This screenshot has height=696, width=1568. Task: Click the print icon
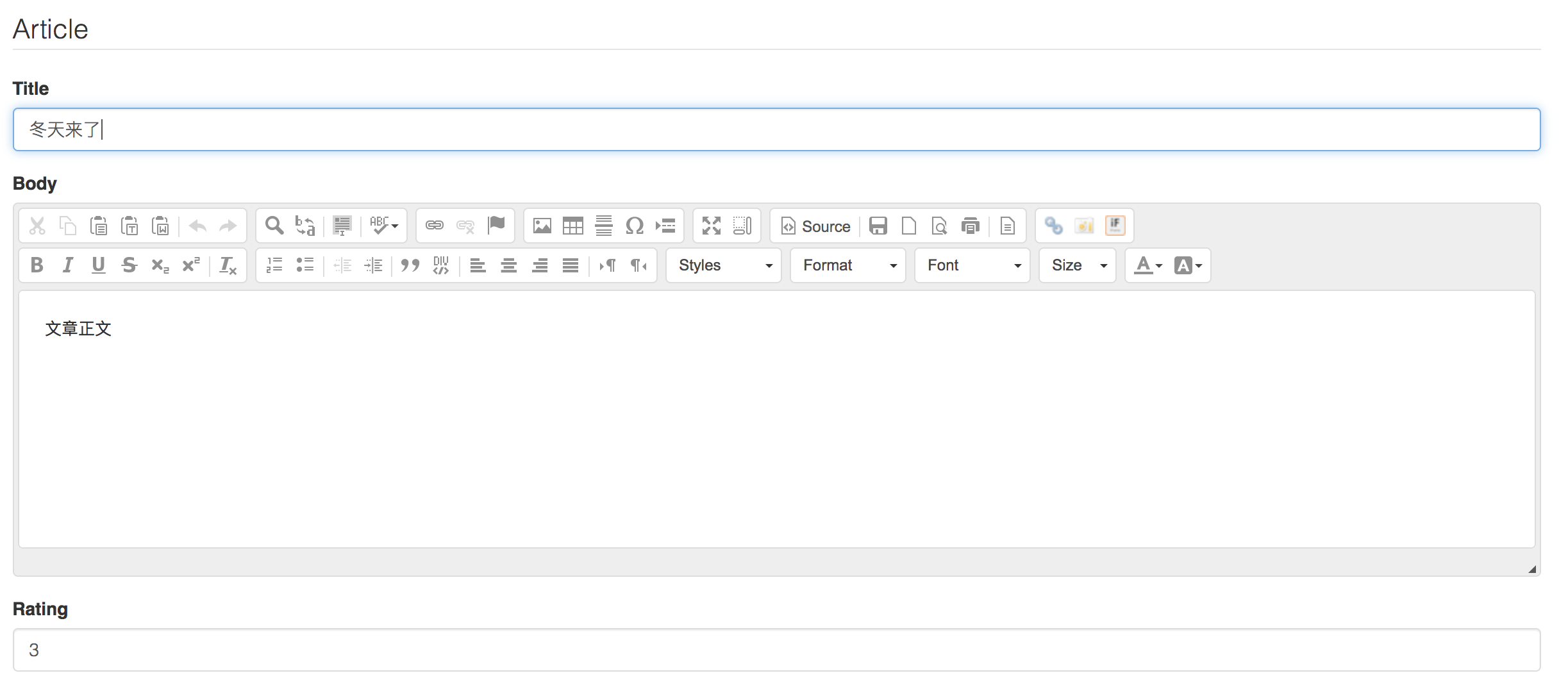pyautogui.click(x=971, y=226)
